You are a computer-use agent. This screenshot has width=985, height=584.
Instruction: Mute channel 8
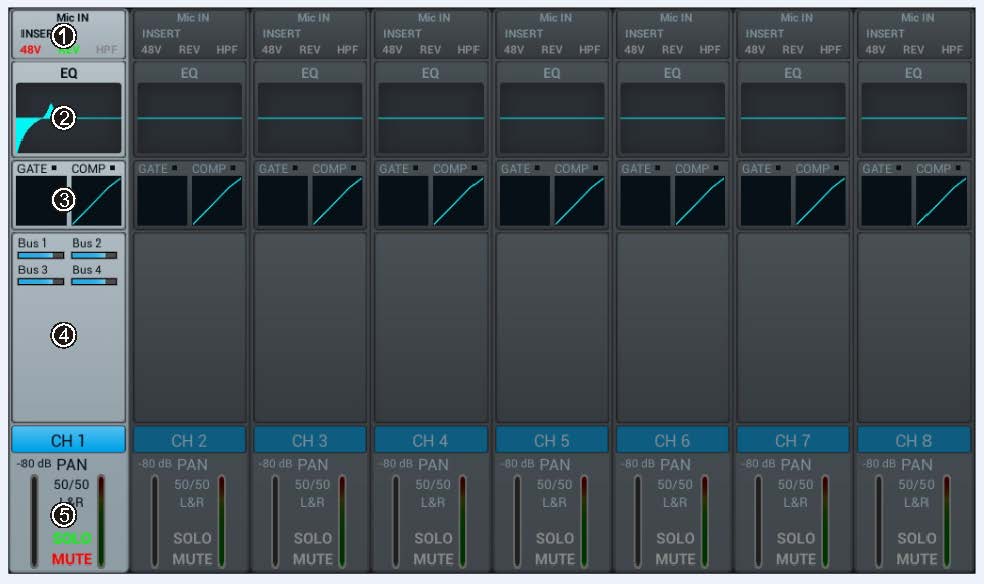click(x=917, y=559)
